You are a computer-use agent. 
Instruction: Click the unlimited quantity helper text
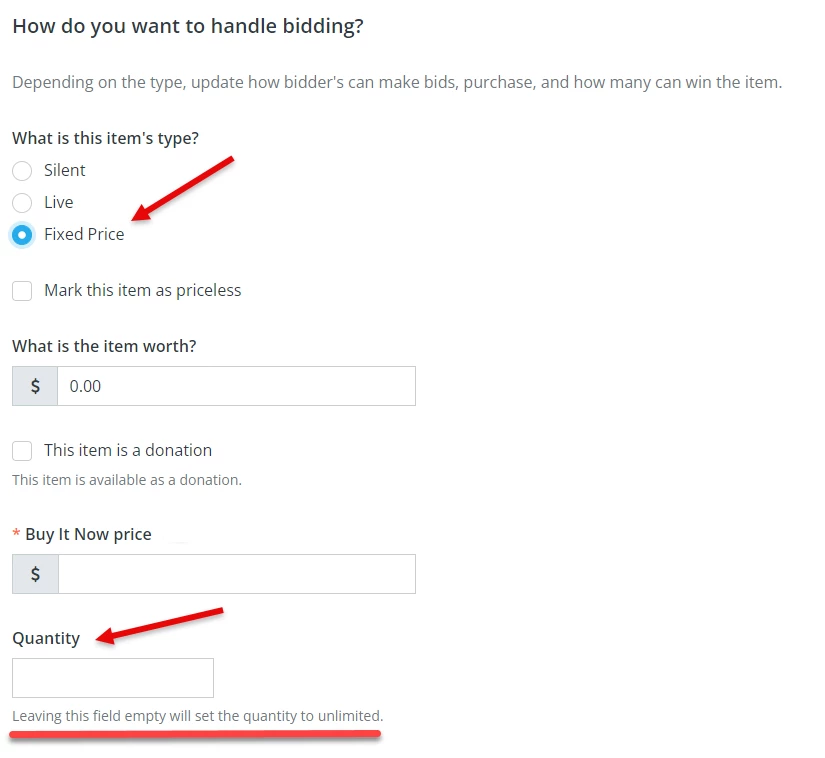(x=195, y=716)
